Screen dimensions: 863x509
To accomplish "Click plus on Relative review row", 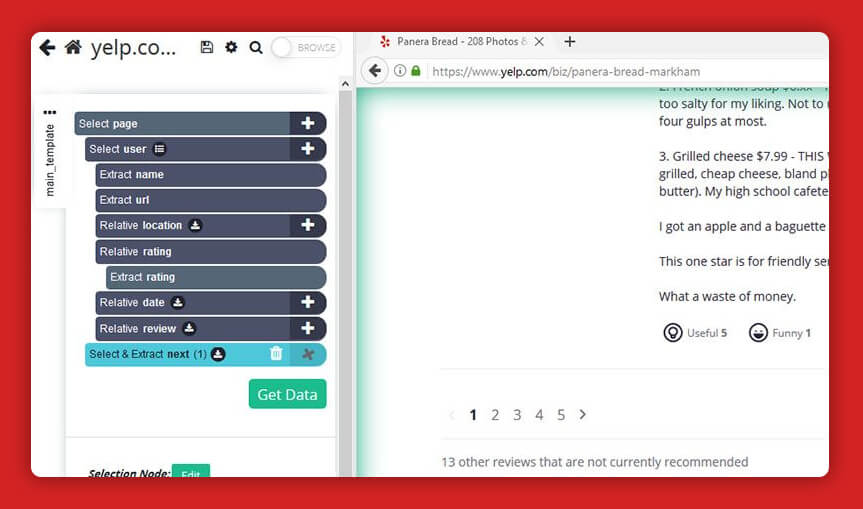I will [308, 329].
